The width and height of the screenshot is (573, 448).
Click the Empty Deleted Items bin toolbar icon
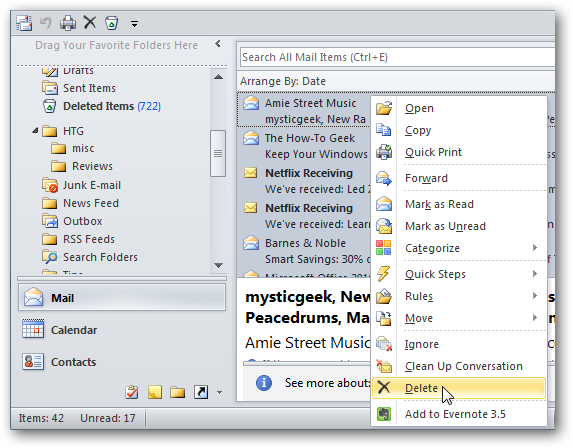(x=111, y=23)
